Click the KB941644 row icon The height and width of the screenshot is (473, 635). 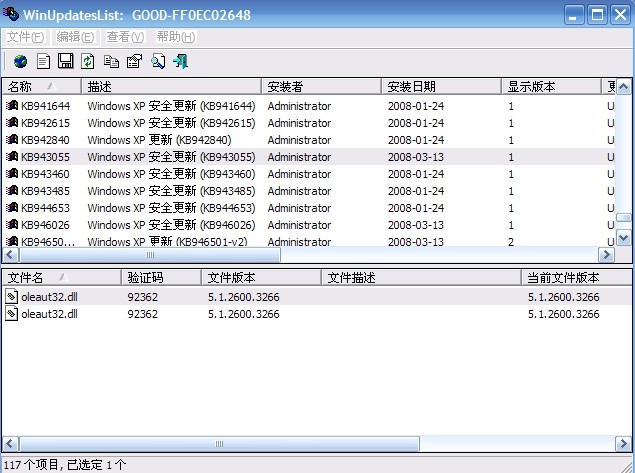pos(12,106)
